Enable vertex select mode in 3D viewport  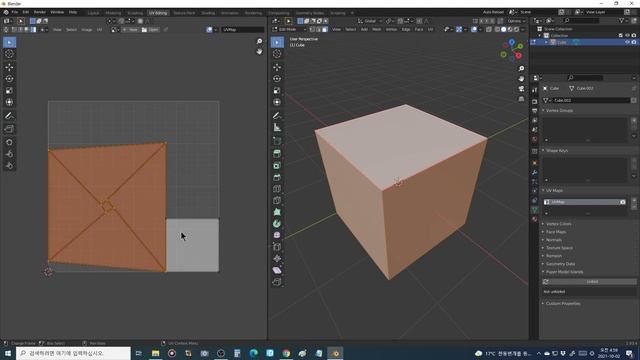tap(312, 29)
